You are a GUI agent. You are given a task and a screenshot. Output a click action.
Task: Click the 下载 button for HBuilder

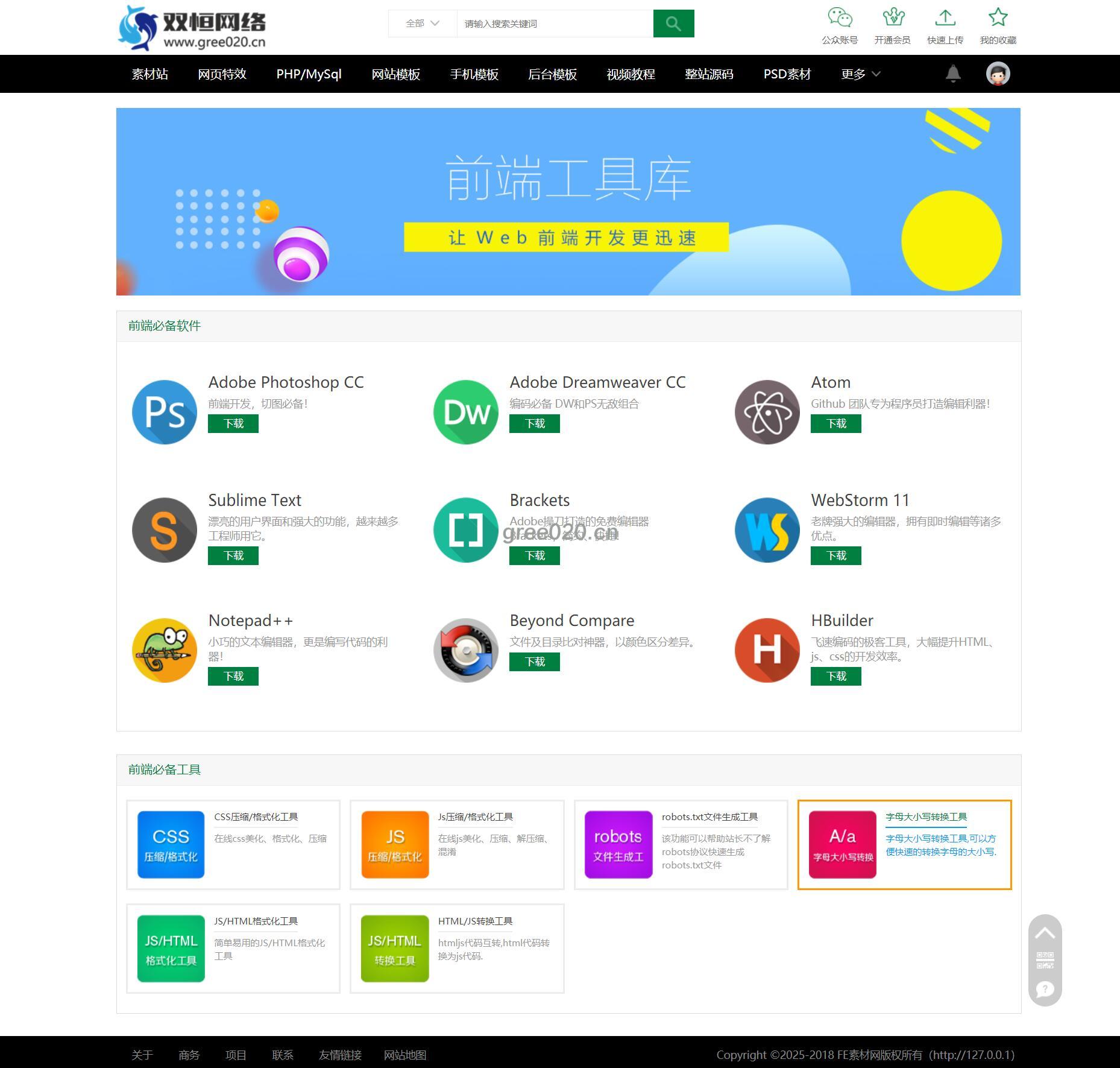[x=835, y=676]
